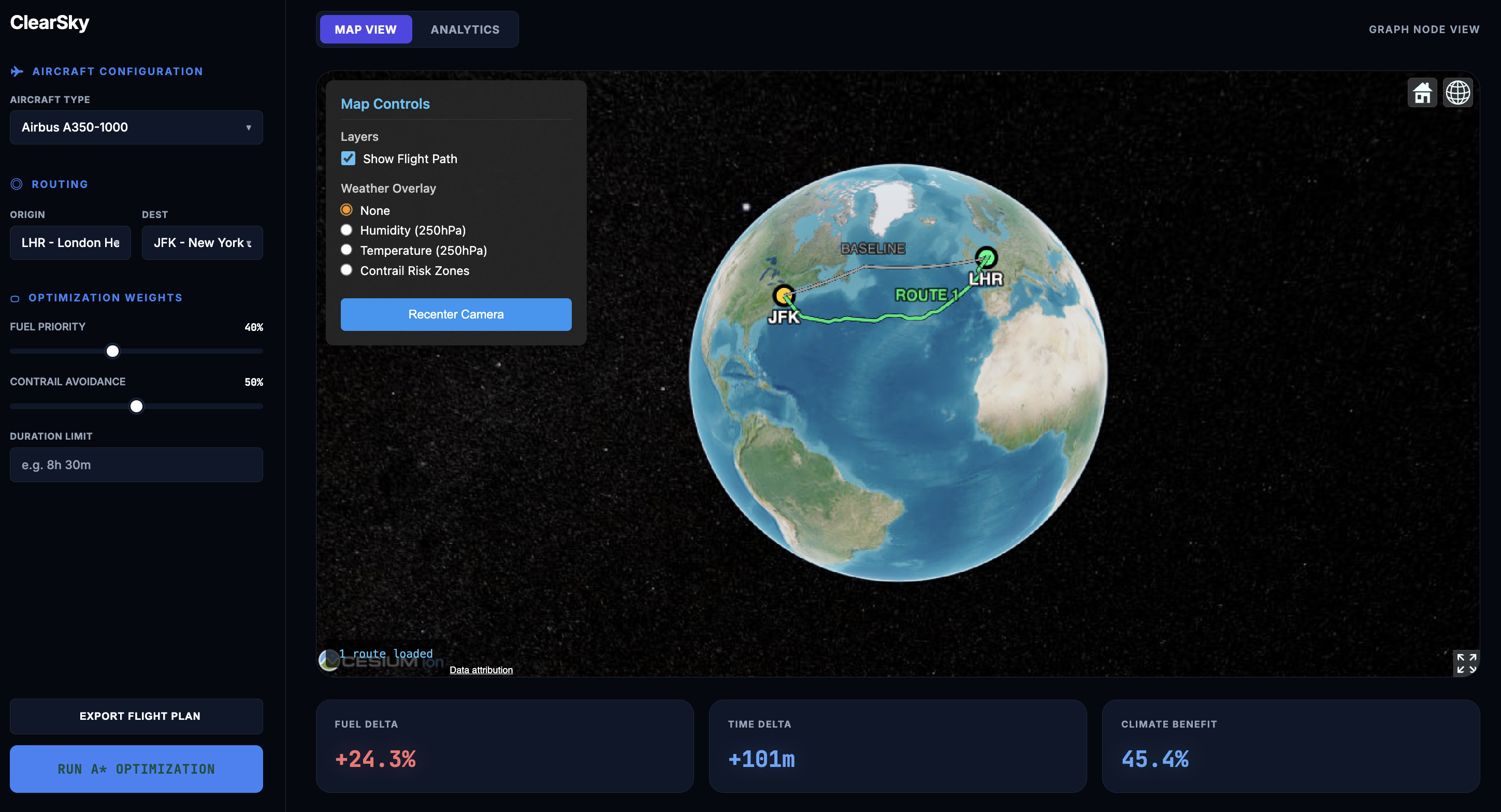Click the Cesium home view icon
This screenshot has width=1501, height=812.
coord(1422,93)
